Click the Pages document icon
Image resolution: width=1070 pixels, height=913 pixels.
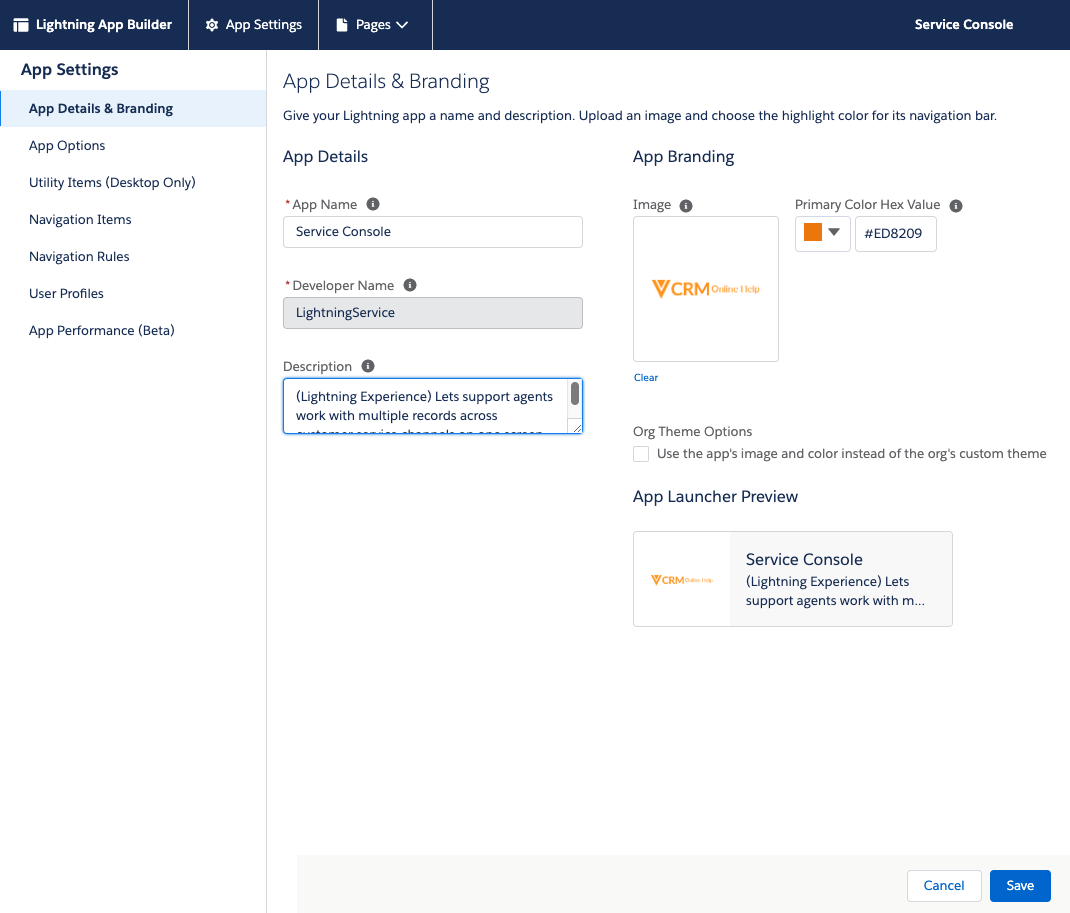(342, 25)
